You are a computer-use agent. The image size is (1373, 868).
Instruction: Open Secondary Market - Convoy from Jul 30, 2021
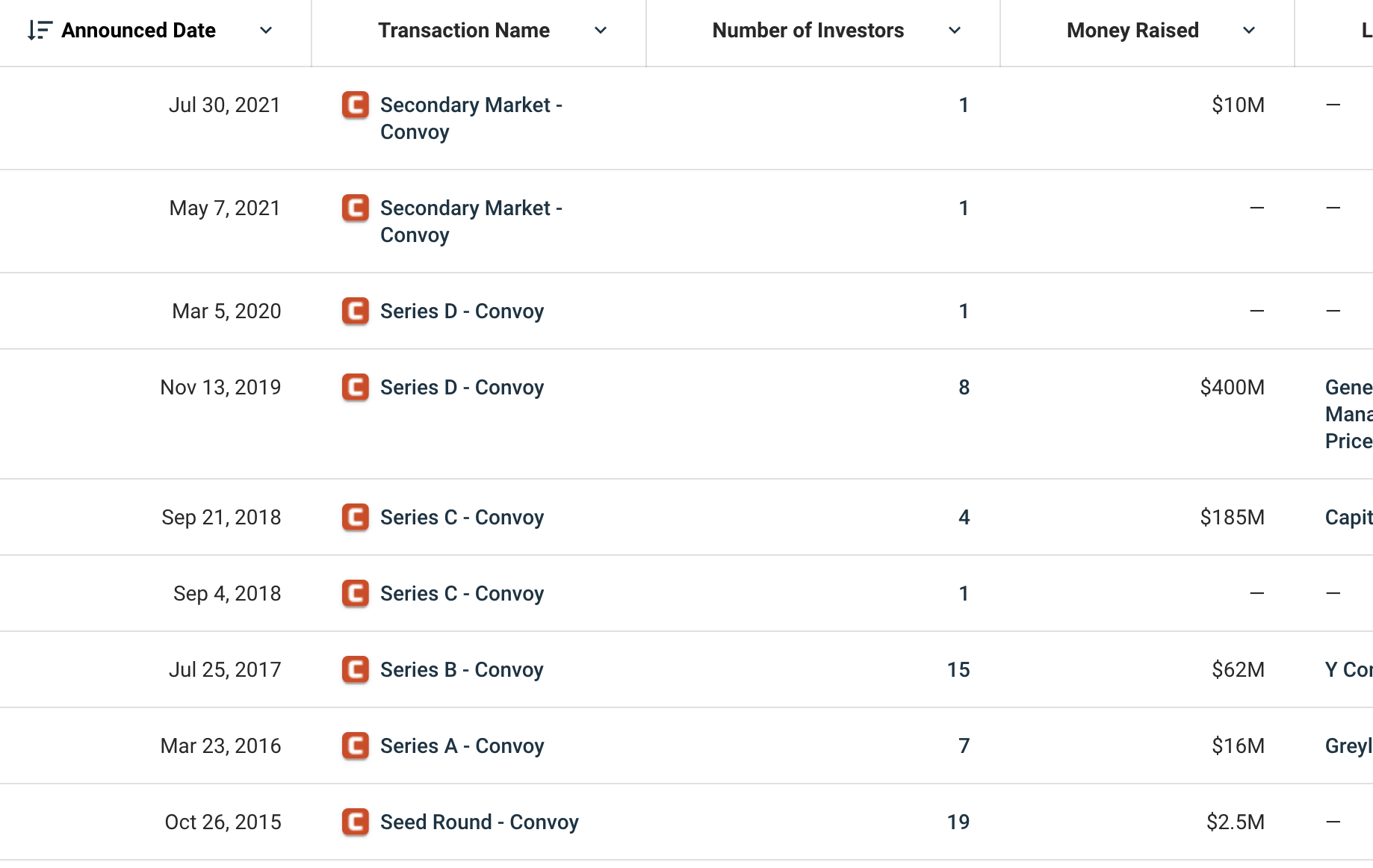471,118
